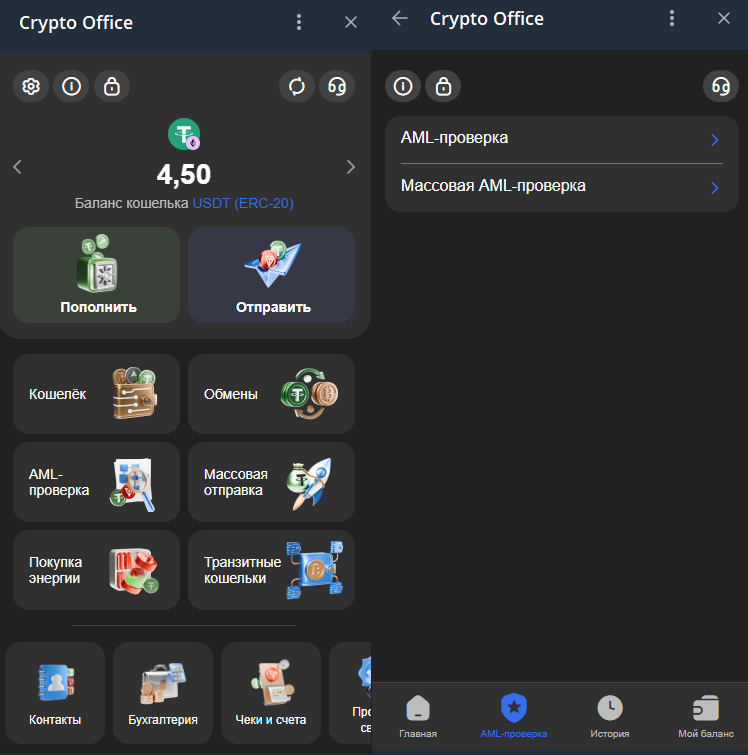Viewport: 748px width, 755px height.
Task: Open Покупка энергии tile
Action: point(97,570)
